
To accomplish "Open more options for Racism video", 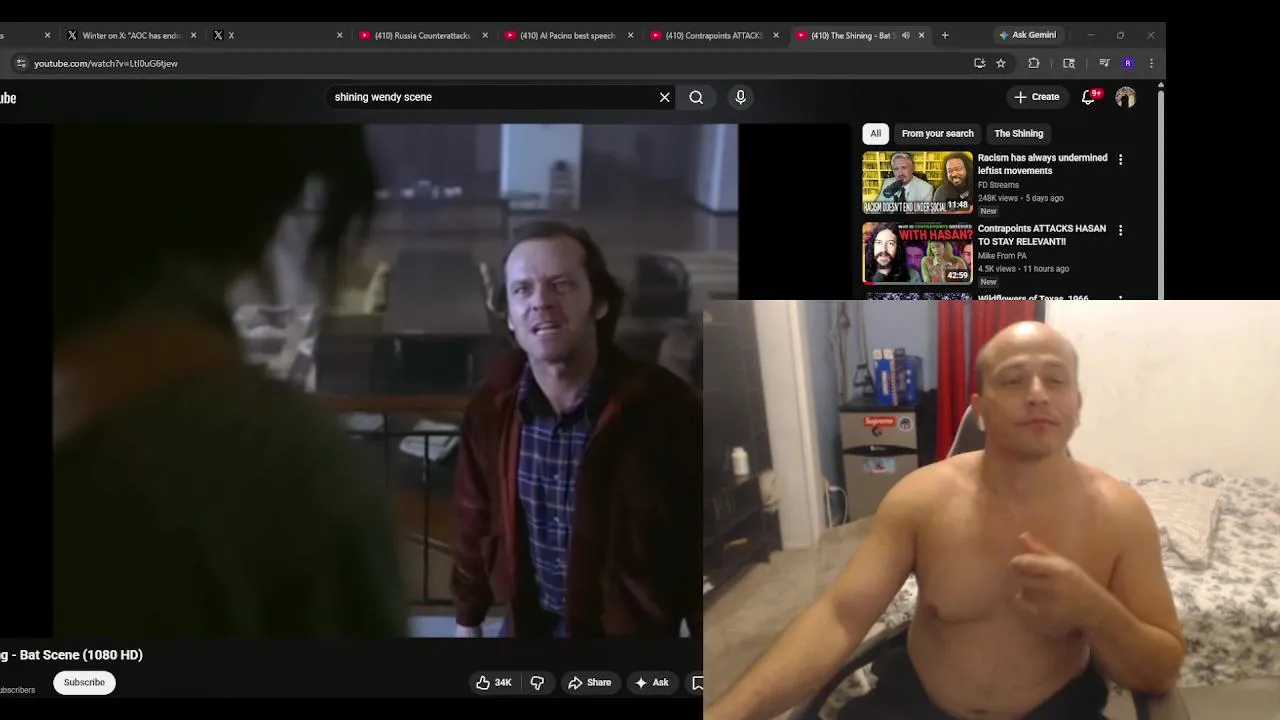I will coord(1120,159).
